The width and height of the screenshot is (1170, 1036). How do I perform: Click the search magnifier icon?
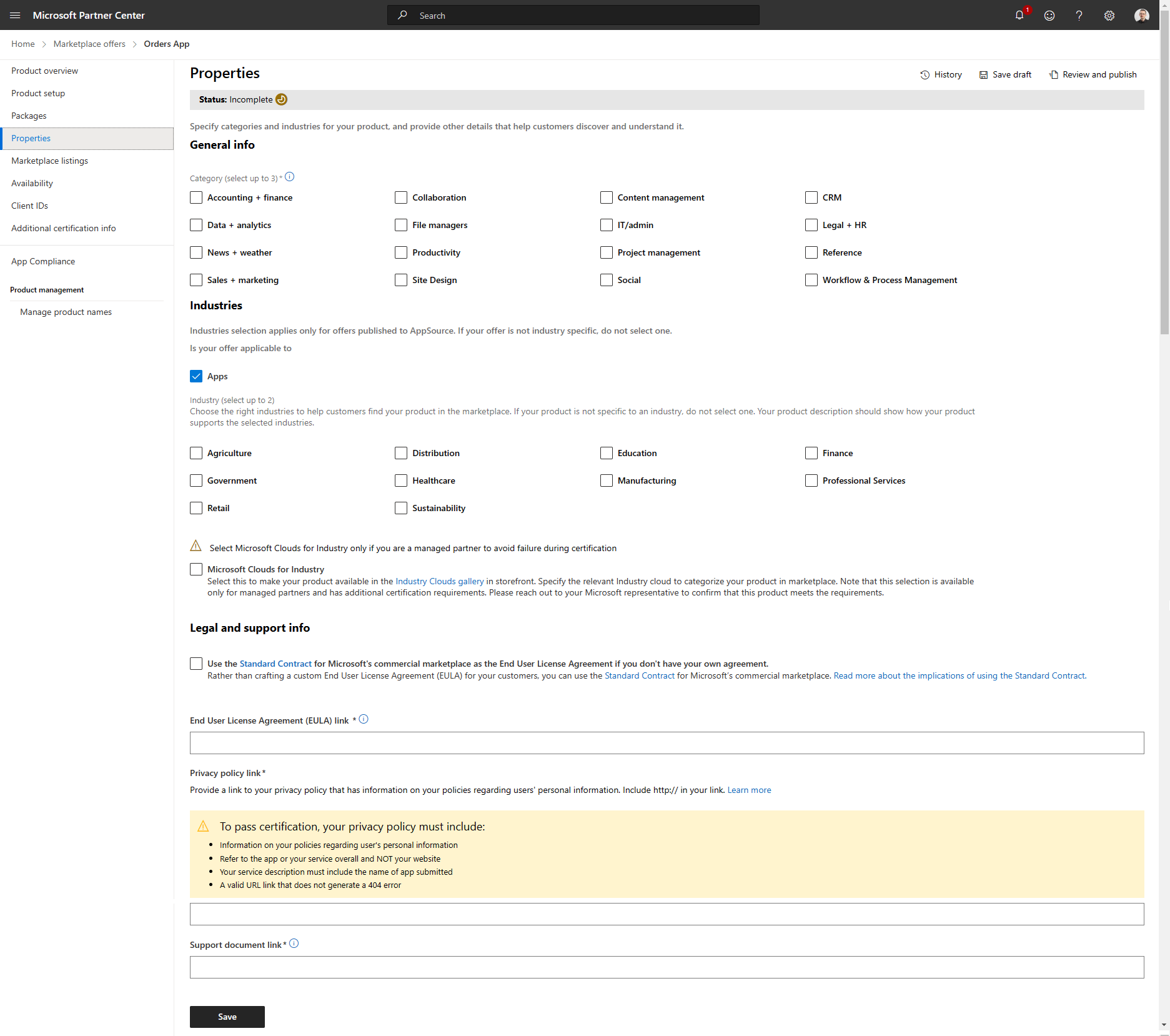(403, 15)
